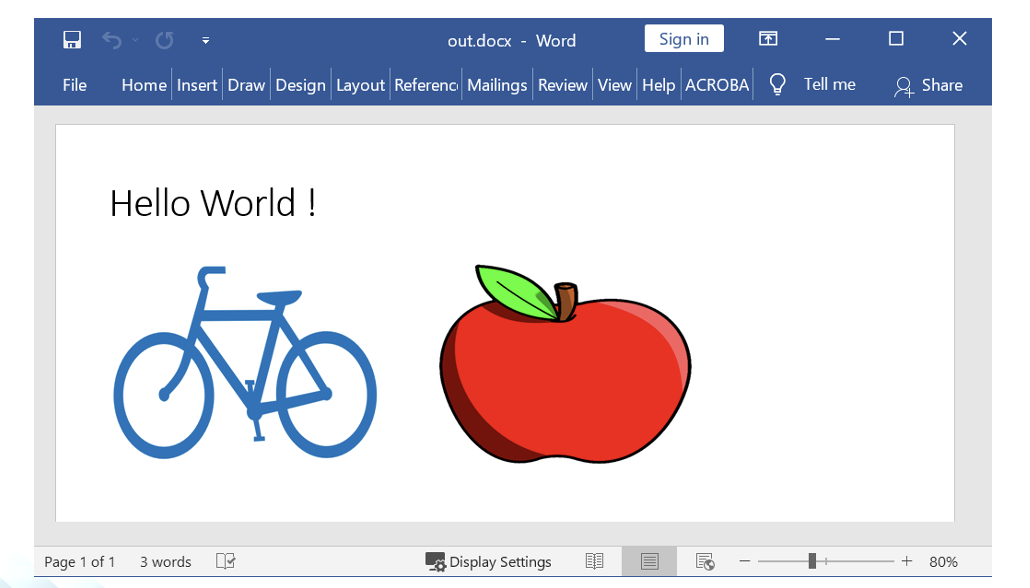Click the zoom out minus icon
The height and width of the screenshot is (588, 1030).
[744, 562]
